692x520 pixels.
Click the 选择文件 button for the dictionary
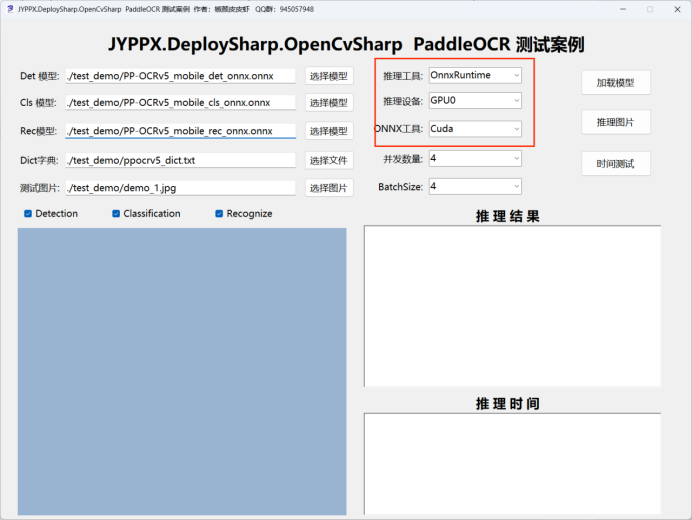click(x=328, y=160)
